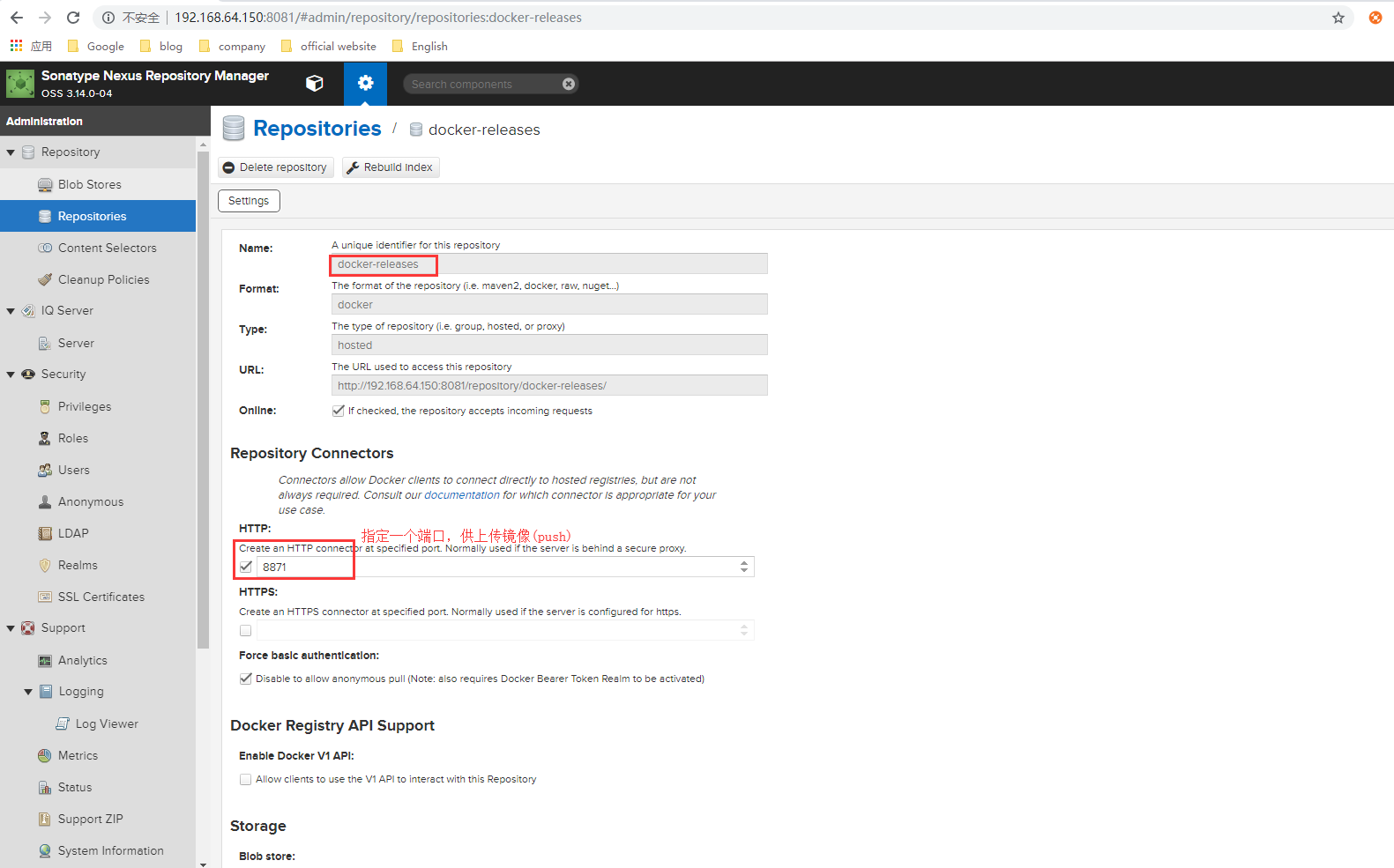Viewport: 1394px width, 868px height.
Task: Toggle Force basic authentication checkbox
Action: pos(246,679)
